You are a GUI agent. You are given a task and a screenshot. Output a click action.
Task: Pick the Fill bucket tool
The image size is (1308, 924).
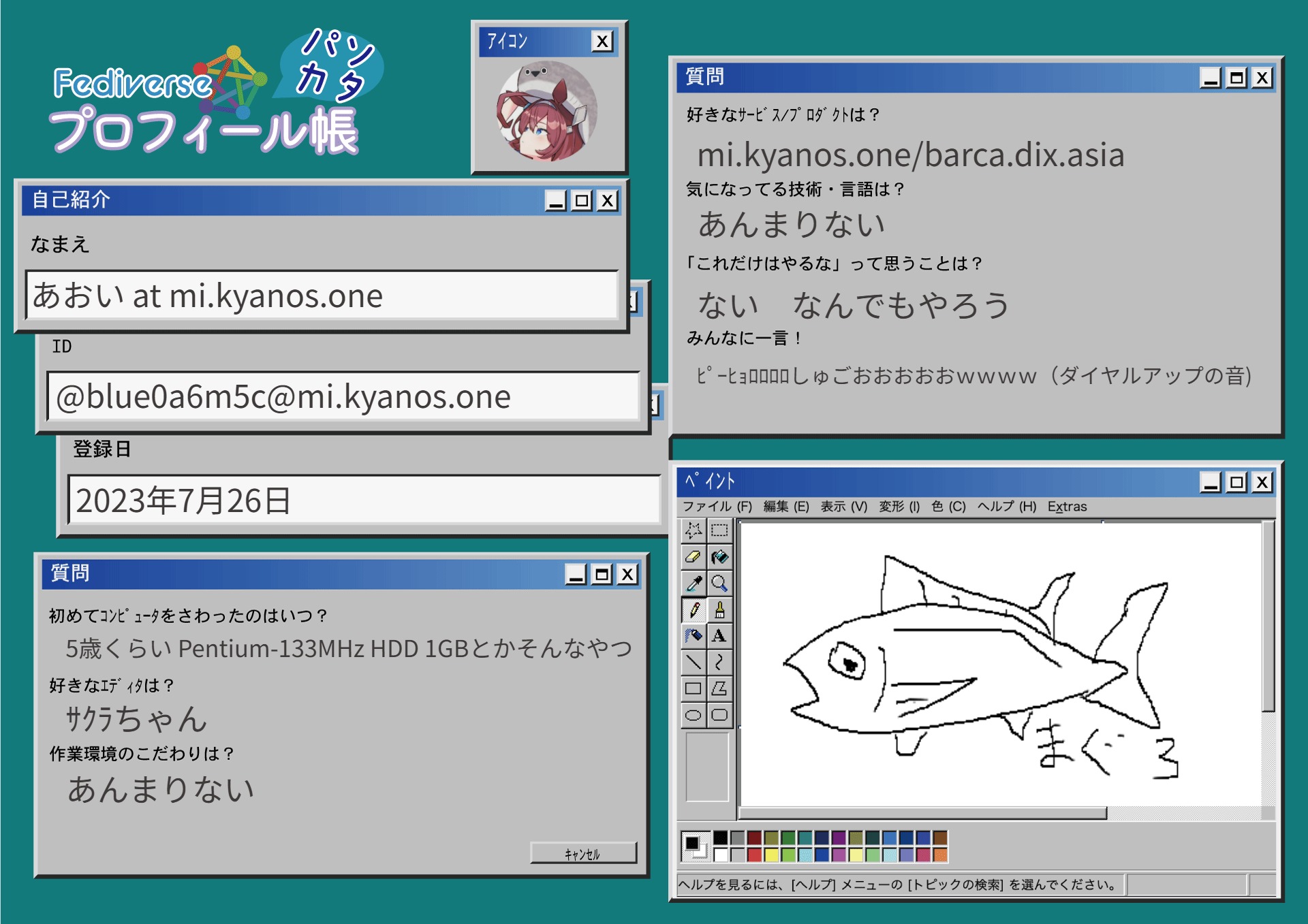click(719, 557)
